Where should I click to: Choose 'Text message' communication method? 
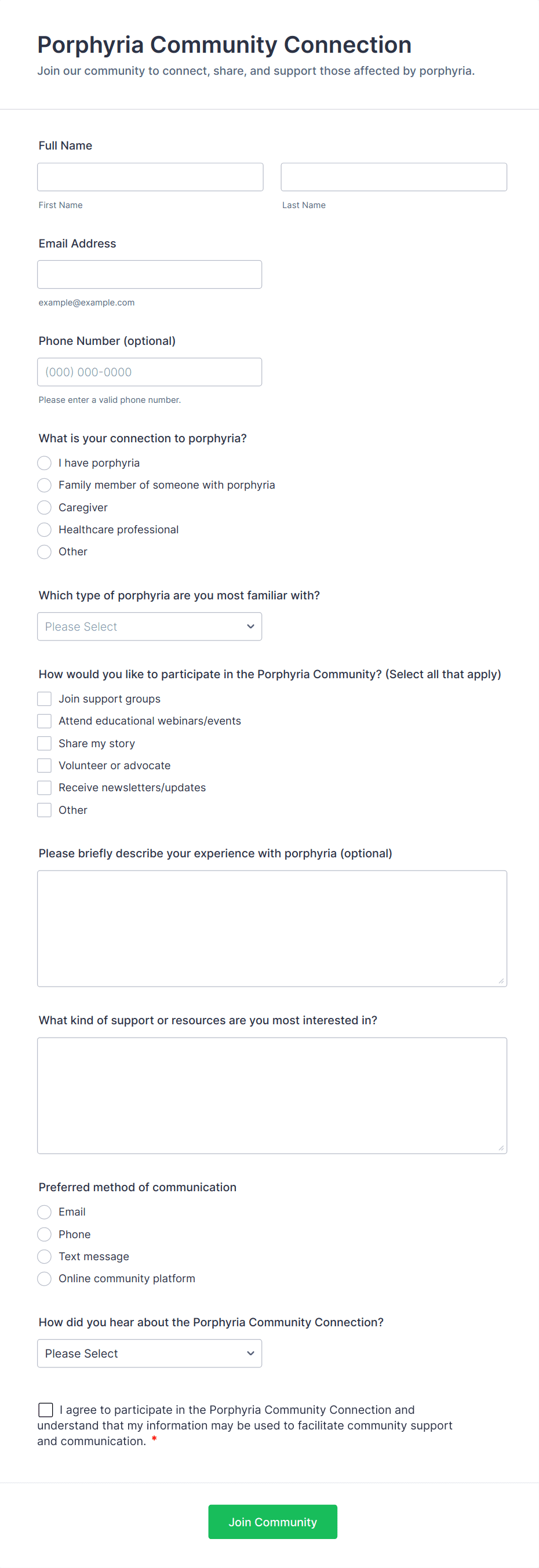[45, 1256]
